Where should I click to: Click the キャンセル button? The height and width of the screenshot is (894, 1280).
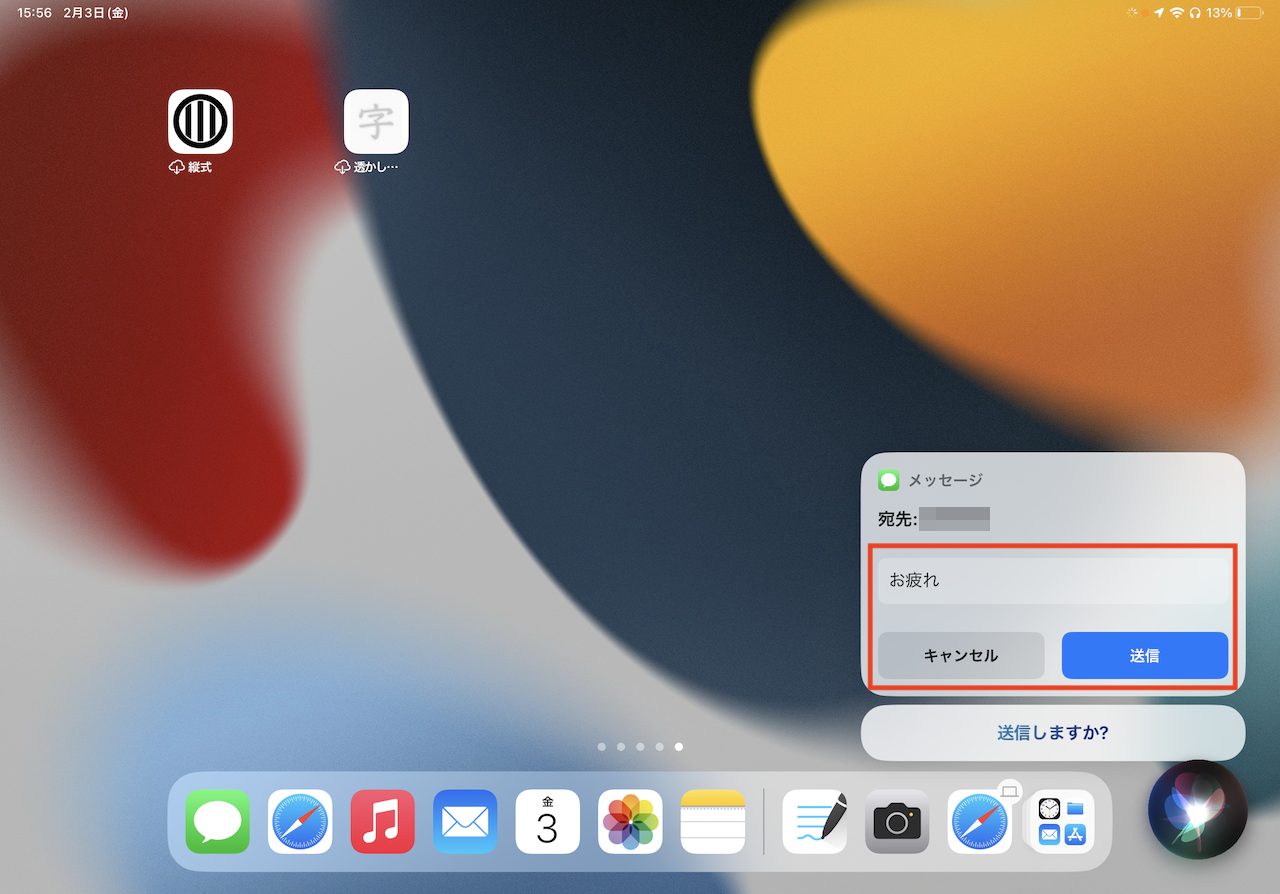click(961, 656)
